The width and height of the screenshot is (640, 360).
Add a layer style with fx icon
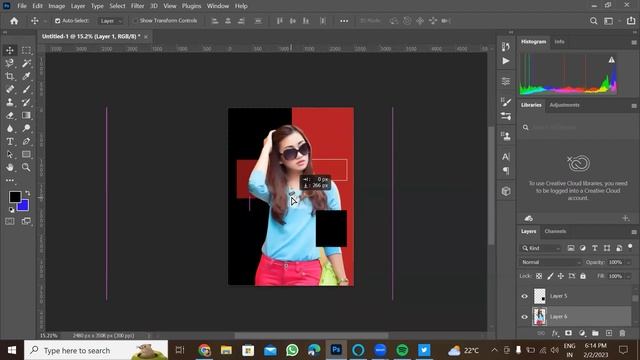coord(555,333)
